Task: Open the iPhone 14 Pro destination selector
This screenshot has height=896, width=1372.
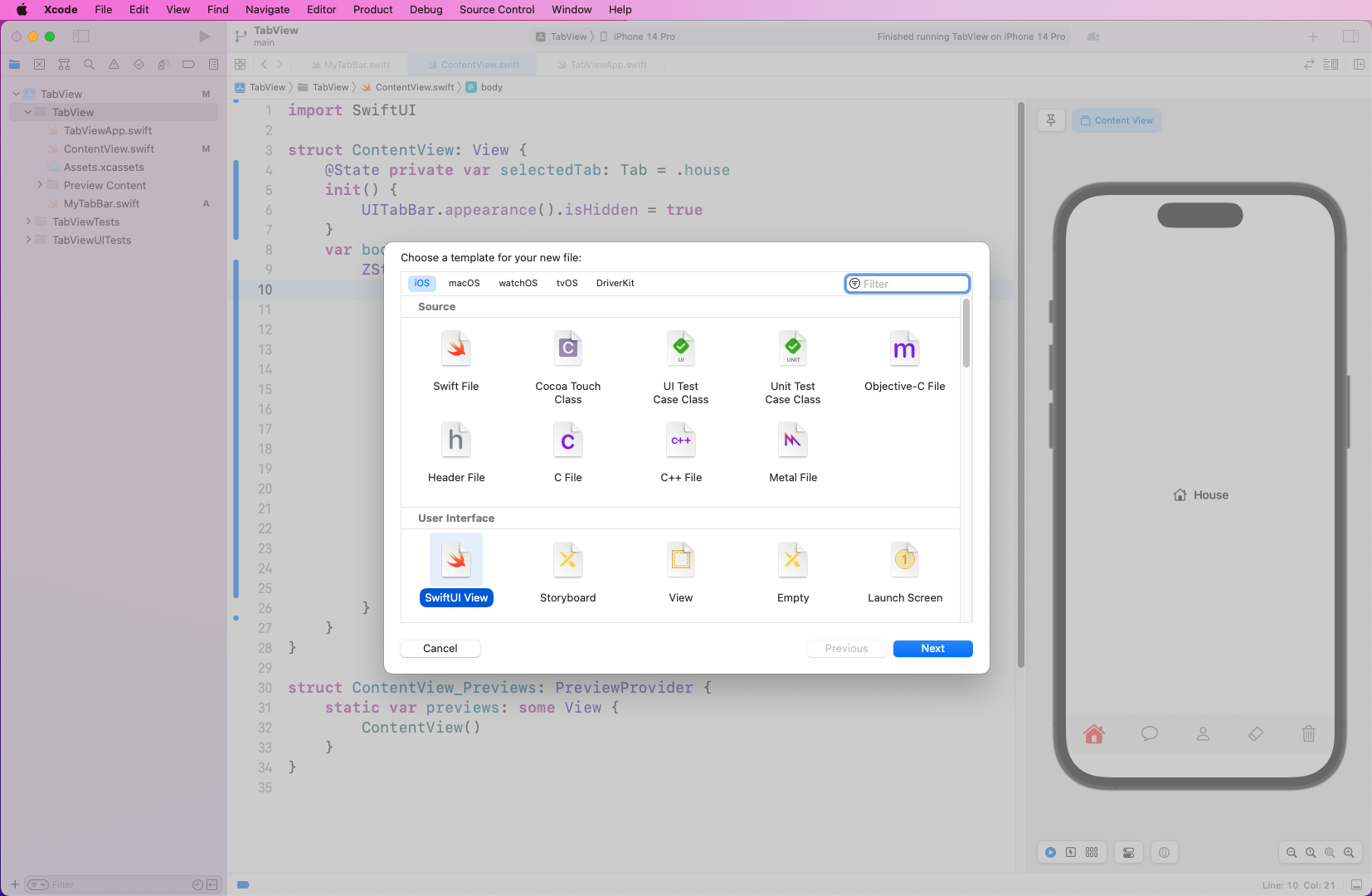Action: point(637,37)
